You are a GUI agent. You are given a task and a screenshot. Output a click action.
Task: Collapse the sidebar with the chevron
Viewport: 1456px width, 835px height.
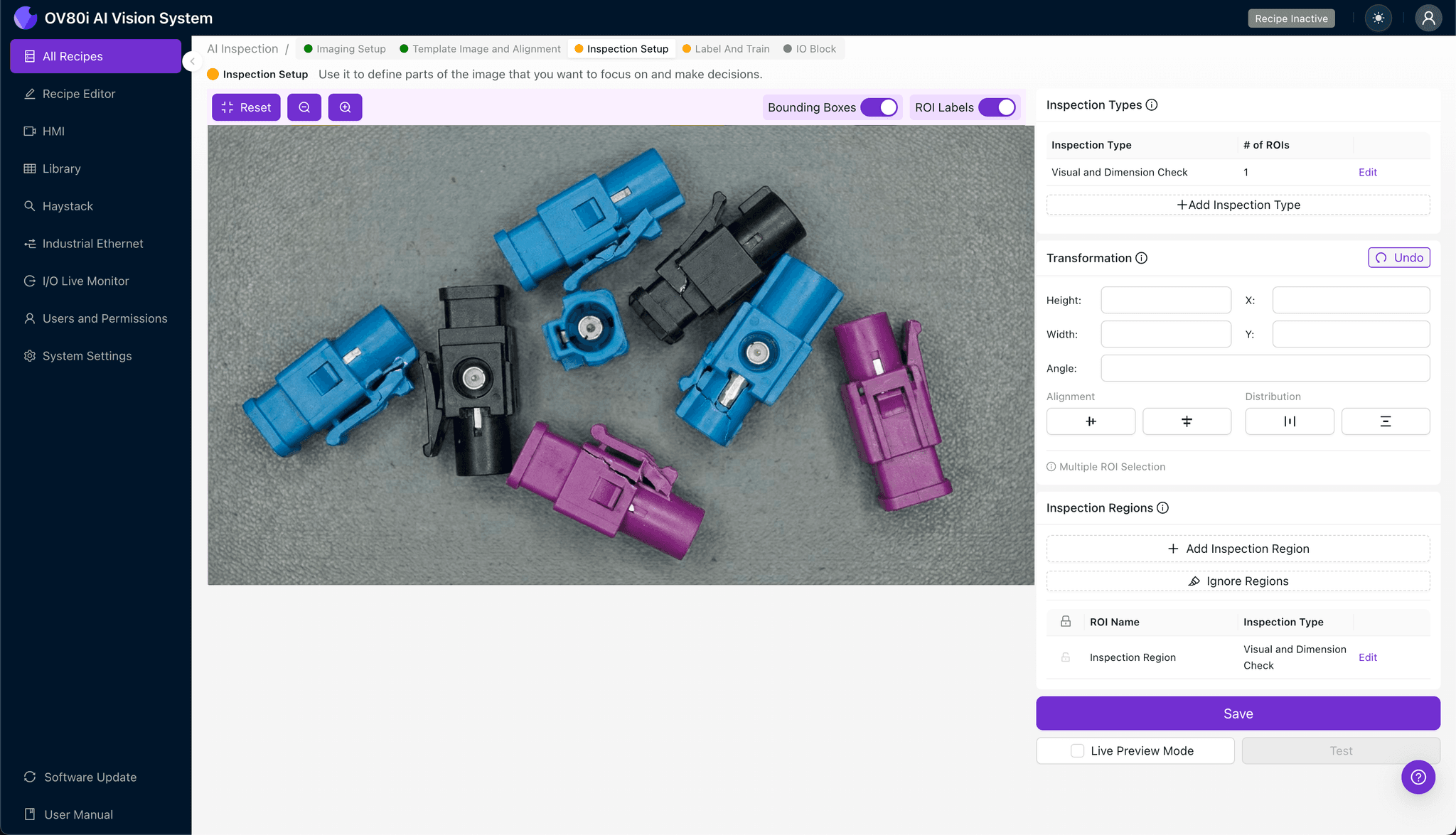point(192,61)
